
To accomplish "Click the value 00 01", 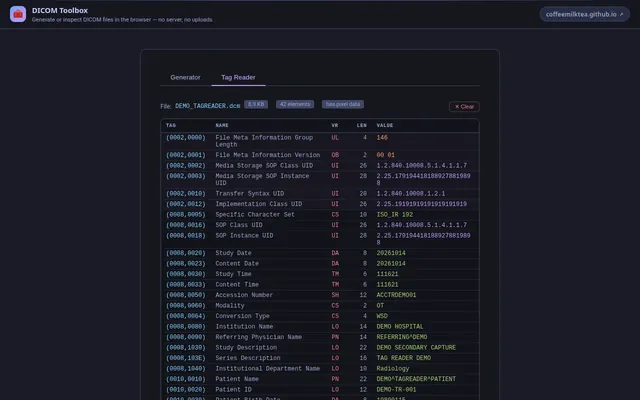I will 385,155.
